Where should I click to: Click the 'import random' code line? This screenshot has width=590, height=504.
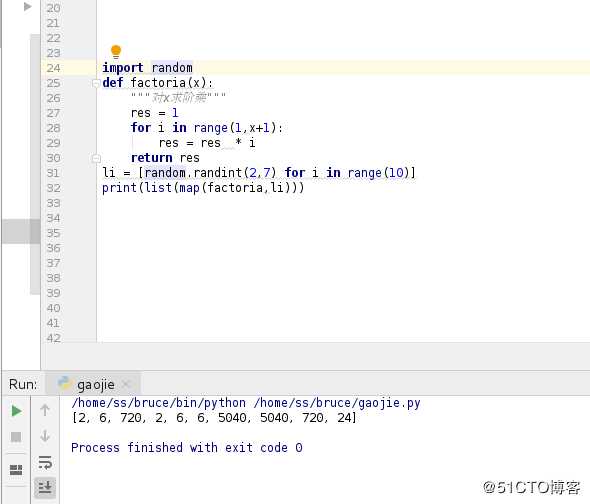[x=148, y=68]
